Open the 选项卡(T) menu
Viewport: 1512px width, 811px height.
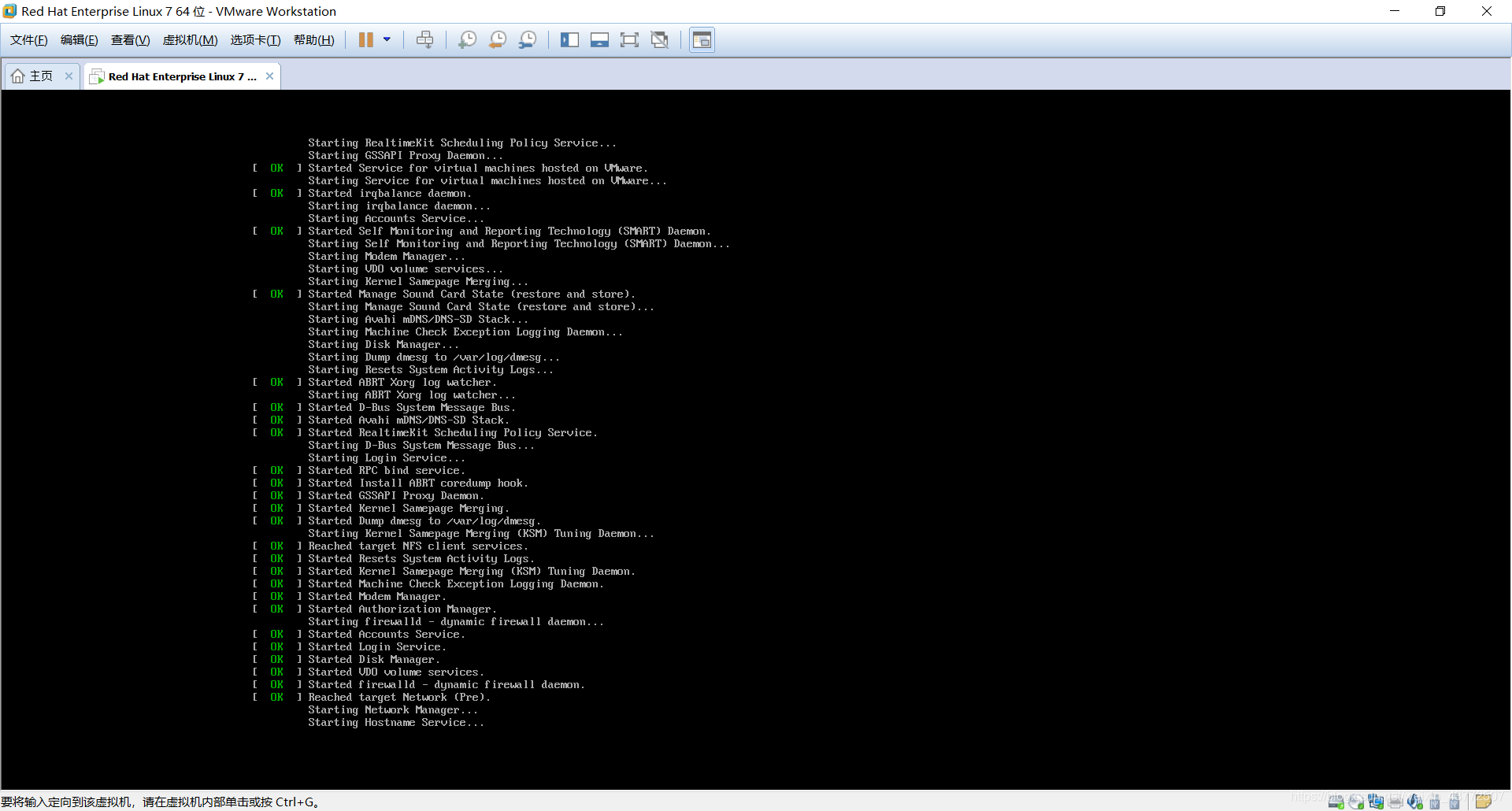[x=256, y=40]
